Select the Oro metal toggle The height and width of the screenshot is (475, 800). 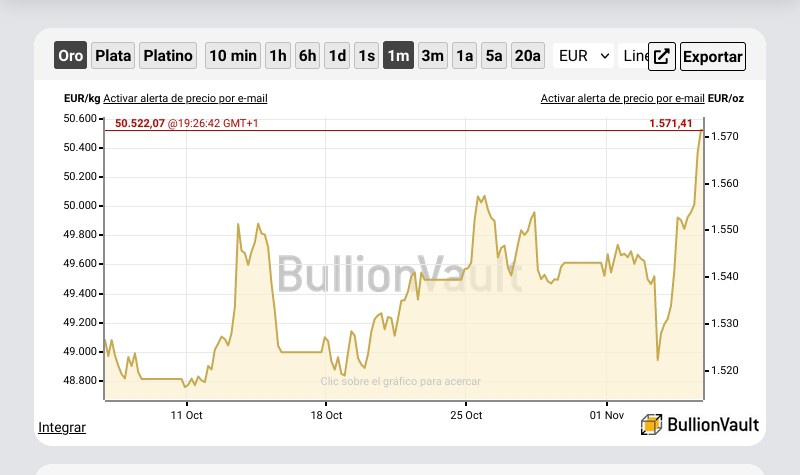pos(70,55)
